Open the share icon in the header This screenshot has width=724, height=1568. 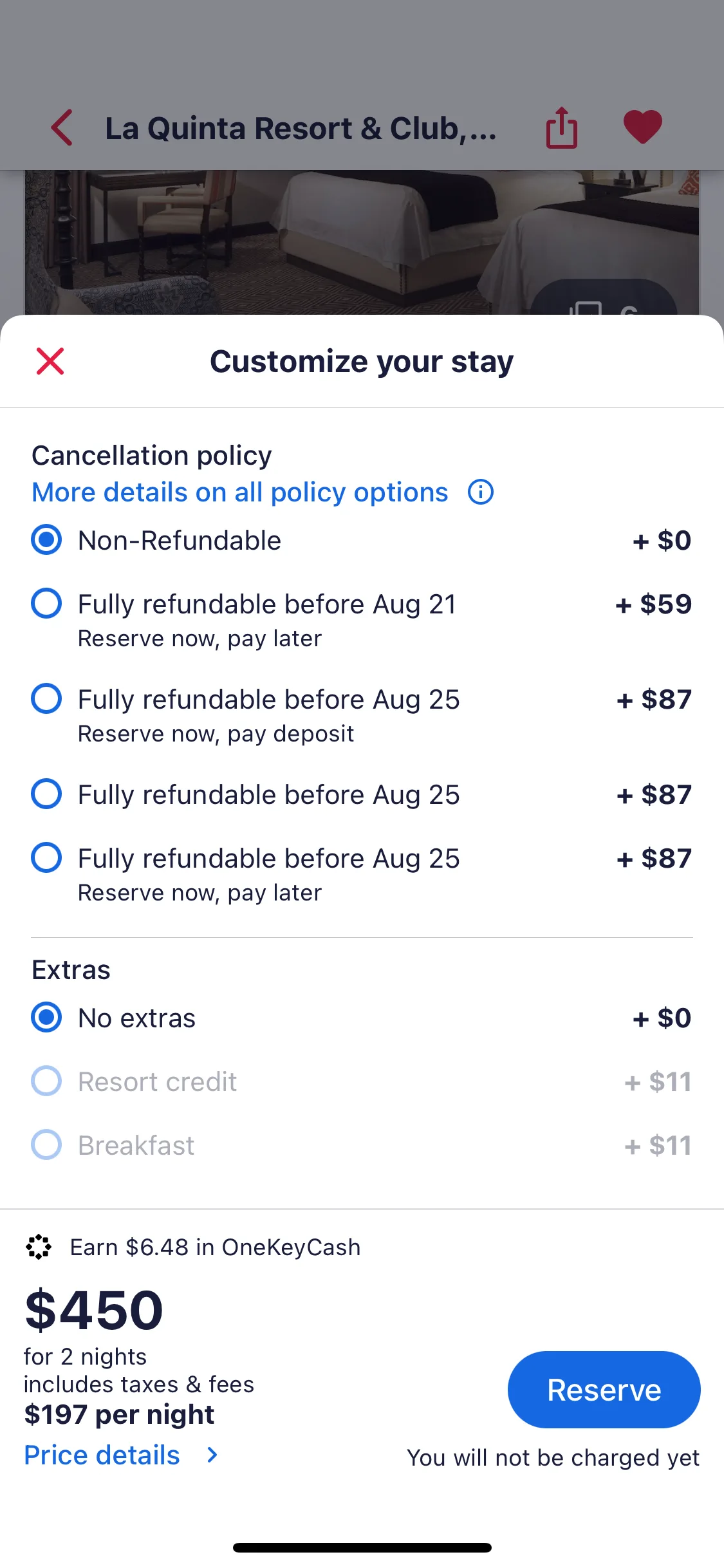pyautogui.click(x=562, y=127)
